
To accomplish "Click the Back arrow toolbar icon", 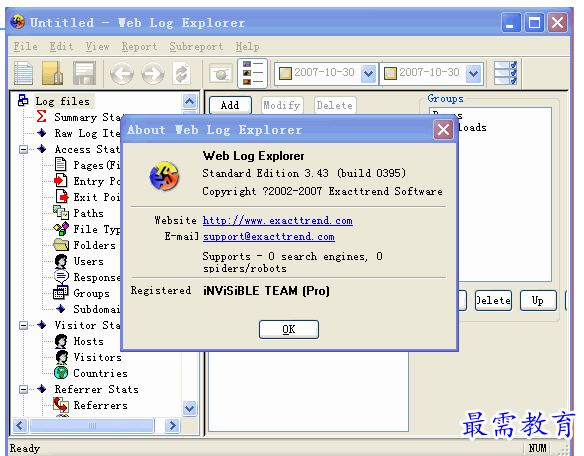I will pyautogui.click(x=122, y=73).
